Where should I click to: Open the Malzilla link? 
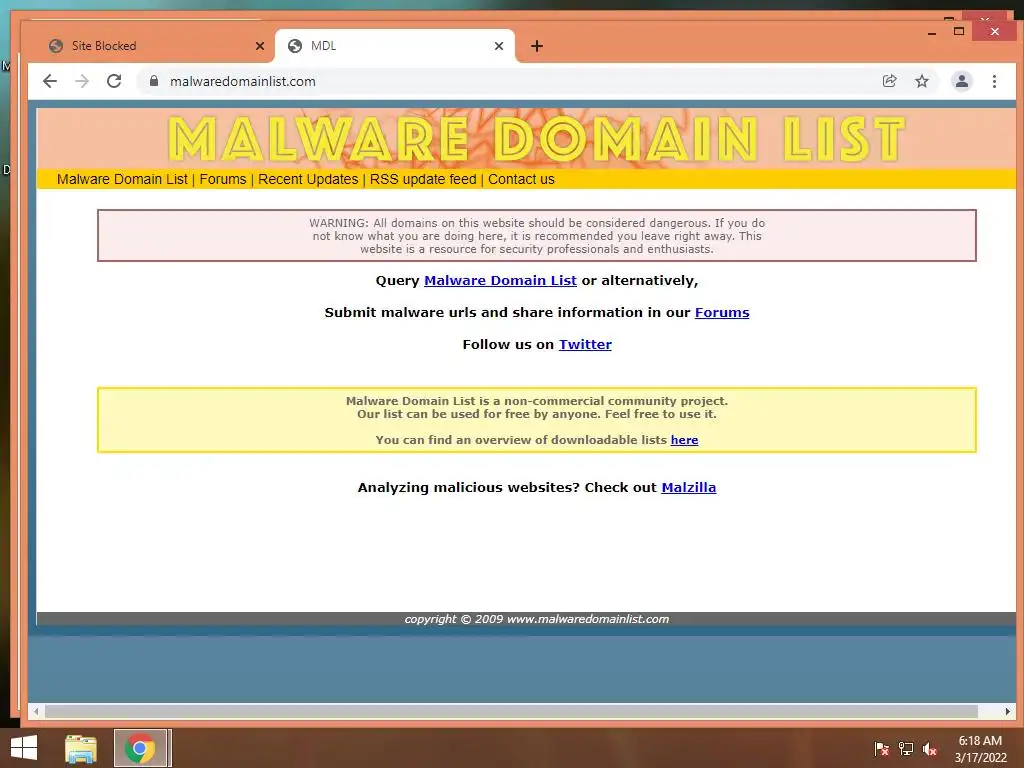click(688, 487)
